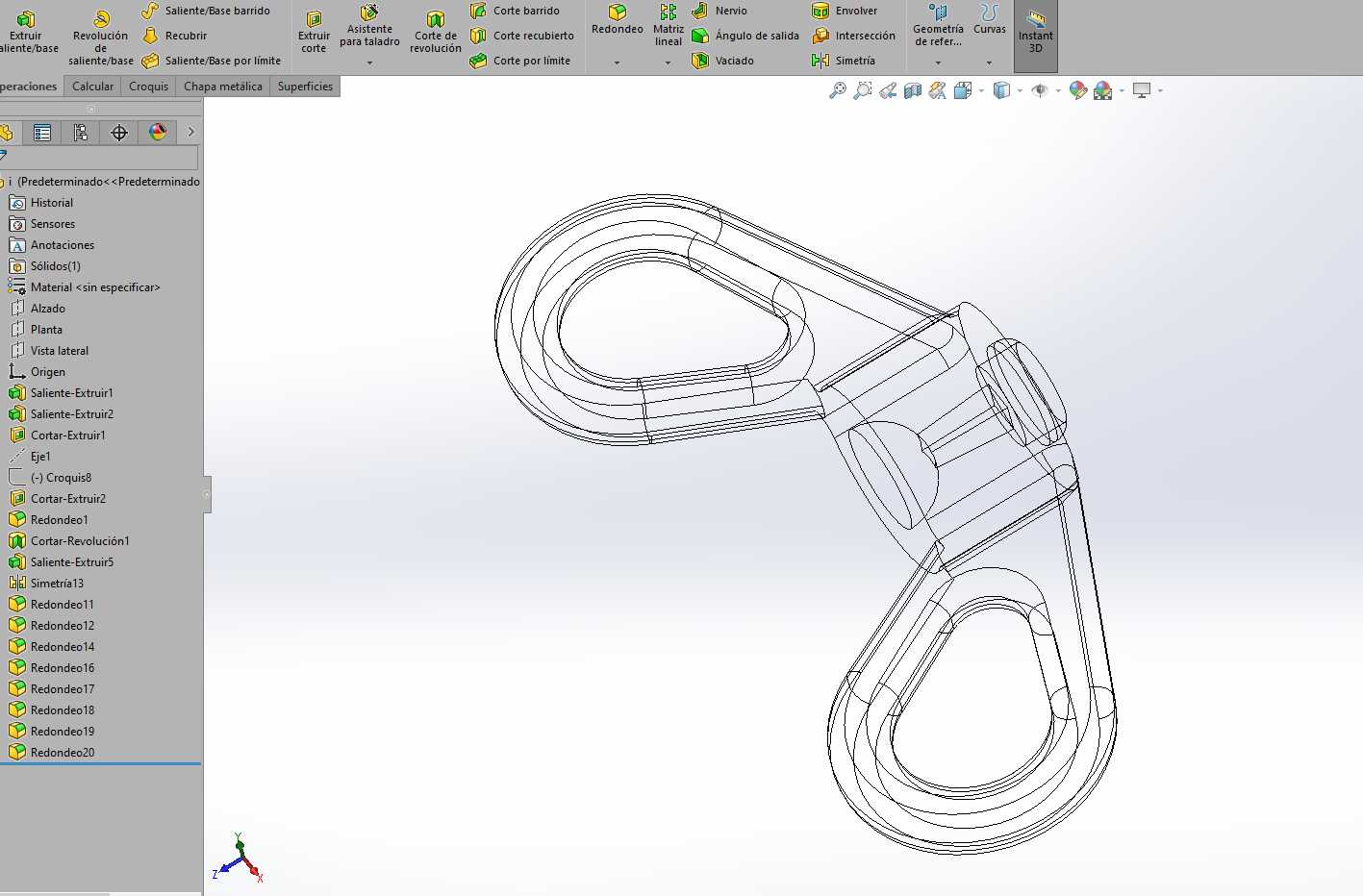
Task: Expand the Curvas dropdown arrow
Action: pos(989,63)
